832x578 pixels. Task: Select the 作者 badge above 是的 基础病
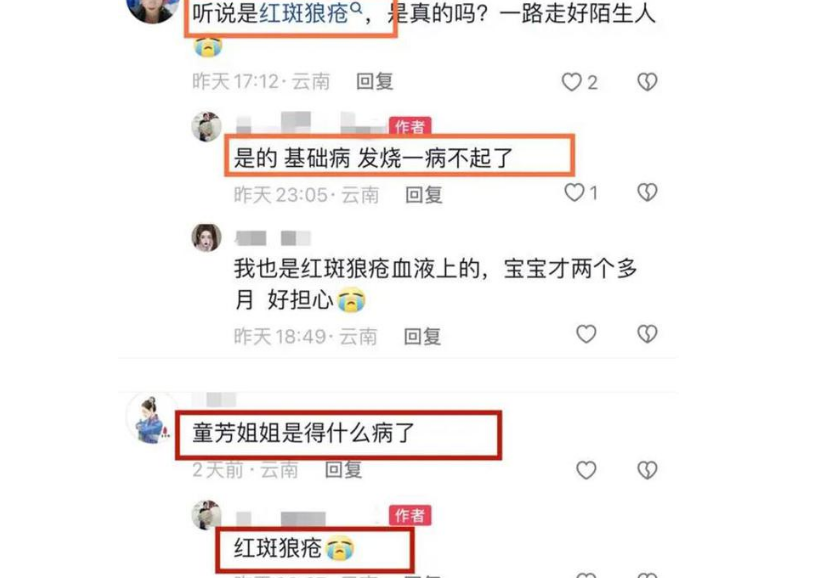pos(410,126)
